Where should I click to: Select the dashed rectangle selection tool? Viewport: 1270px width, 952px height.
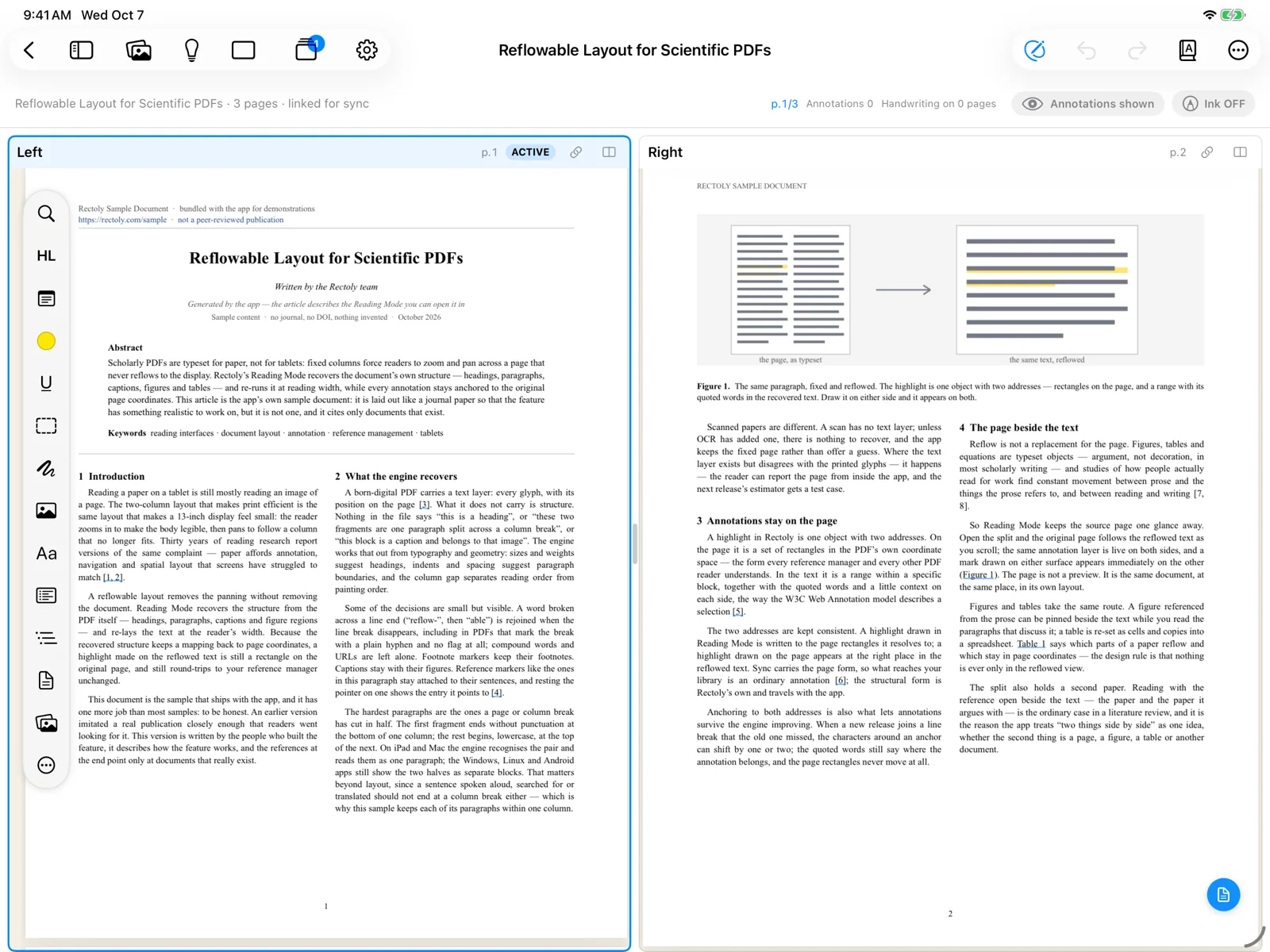pos(46,426)
